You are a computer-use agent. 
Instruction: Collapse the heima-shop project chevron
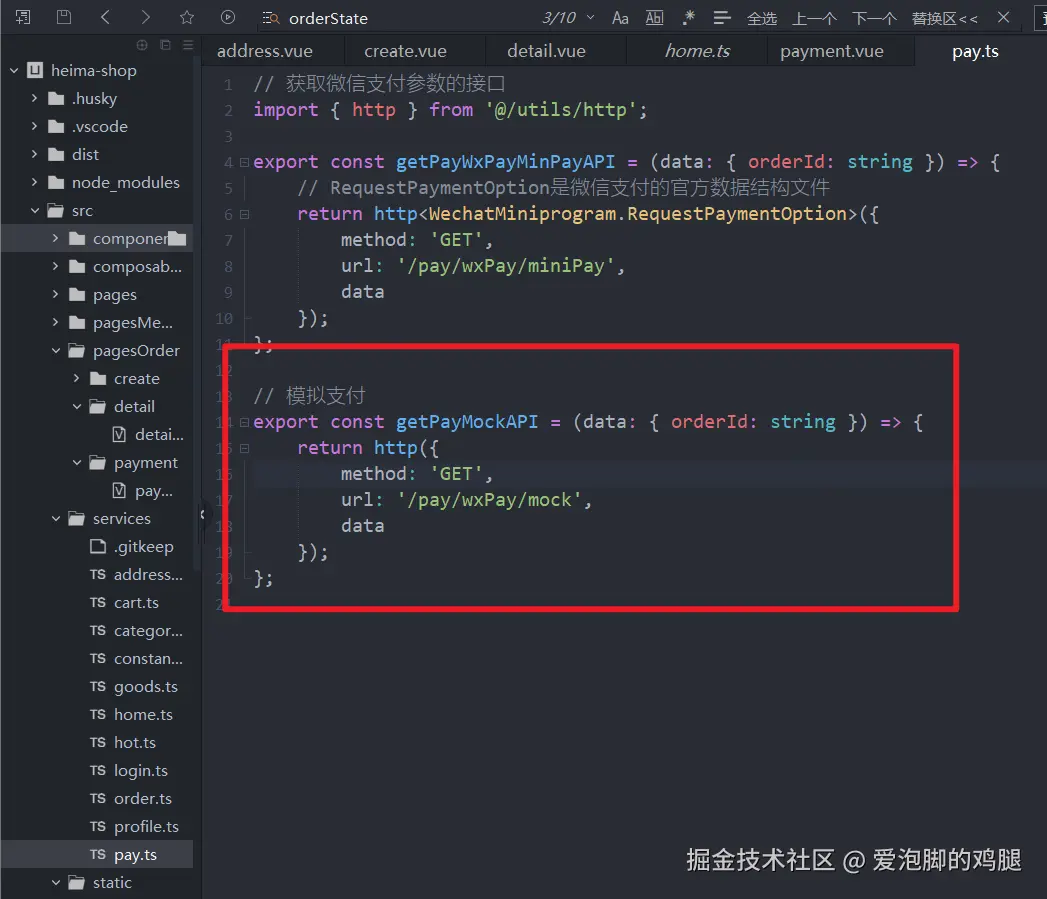(14, 70)
